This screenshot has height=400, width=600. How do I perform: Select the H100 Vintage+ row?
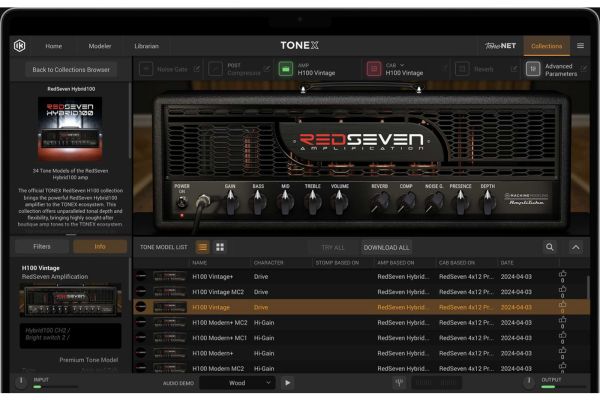(361, 276)
